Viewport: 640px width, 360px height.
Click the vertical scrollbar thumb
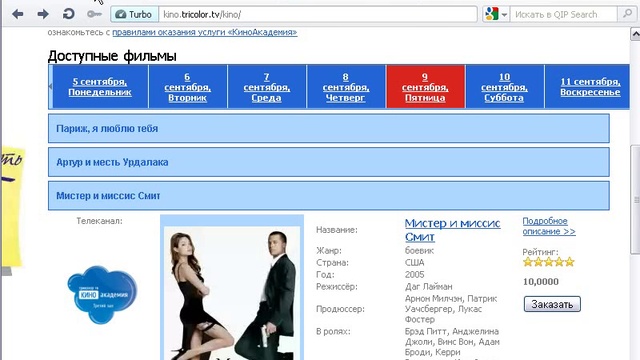pyautogui.click(x=636, y=200)
